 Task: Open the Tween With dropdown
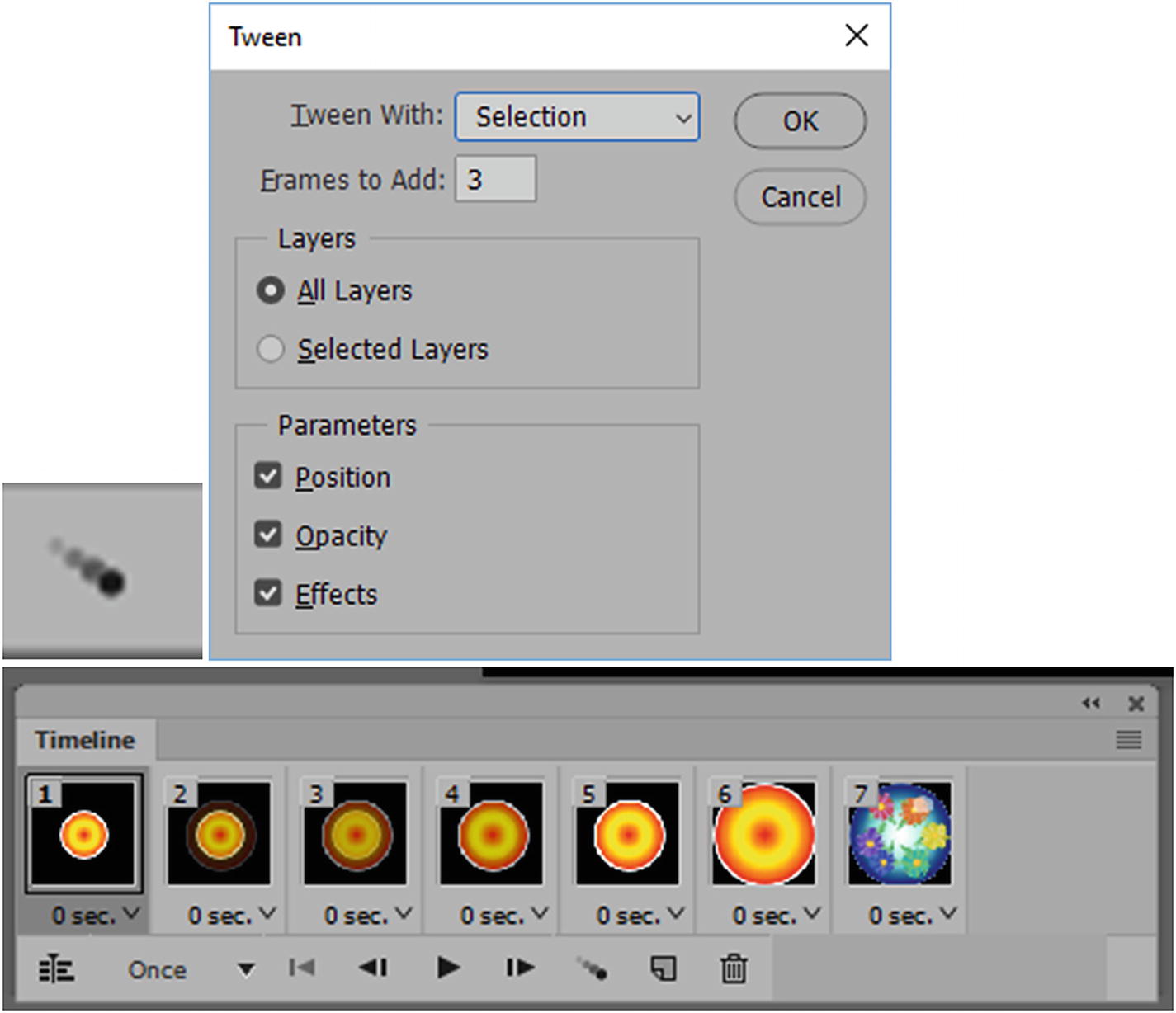(x=576, y=116)
